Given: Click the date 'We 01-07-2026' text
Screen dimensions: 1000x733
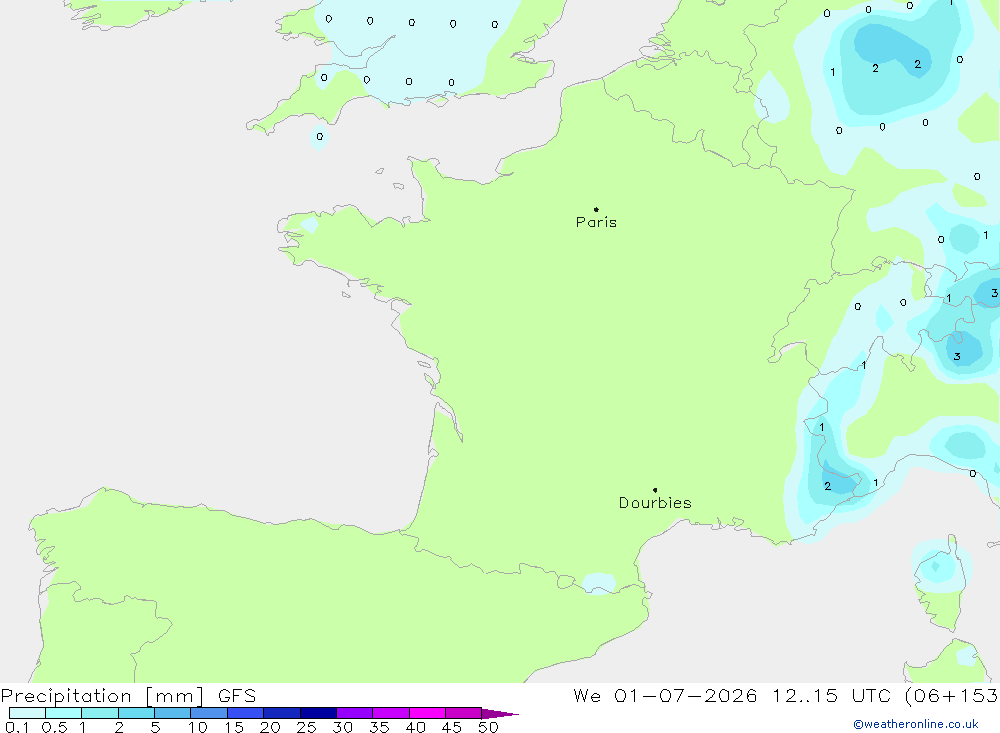Looking at the screenshot, I should 665,695.
